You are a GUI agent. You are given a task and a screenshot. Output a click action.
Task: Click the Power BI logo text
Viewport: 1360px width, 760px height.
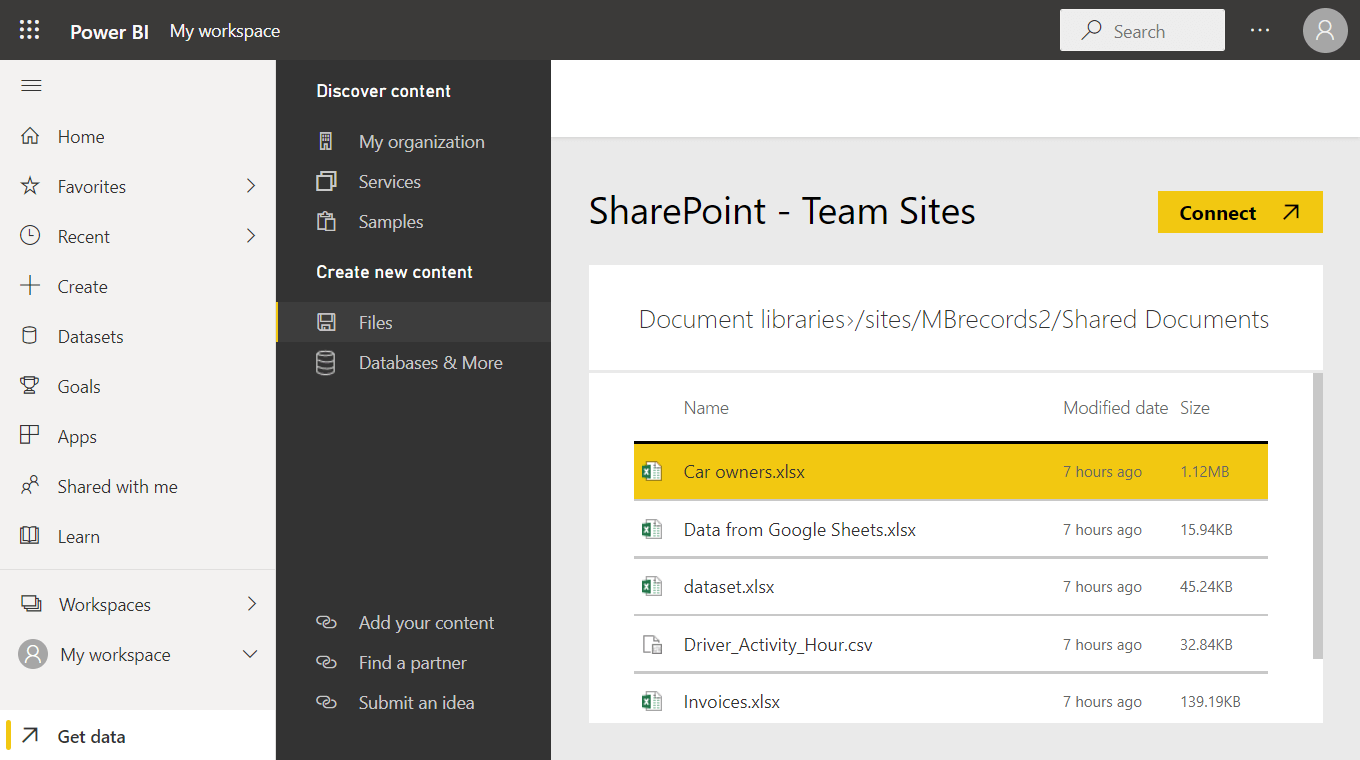click(109, 31)
